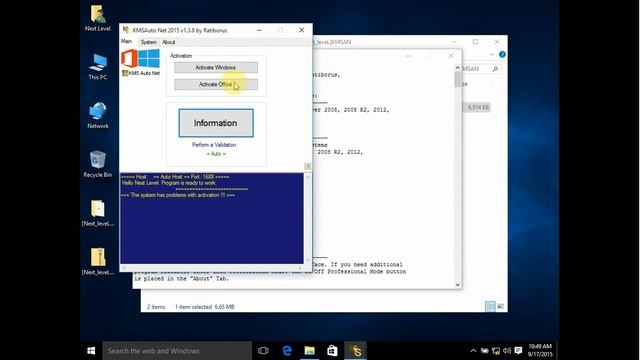Select the Recycle Bin desktop icon
The height and width of the screenshot is (360, 640).
[98, 164]
